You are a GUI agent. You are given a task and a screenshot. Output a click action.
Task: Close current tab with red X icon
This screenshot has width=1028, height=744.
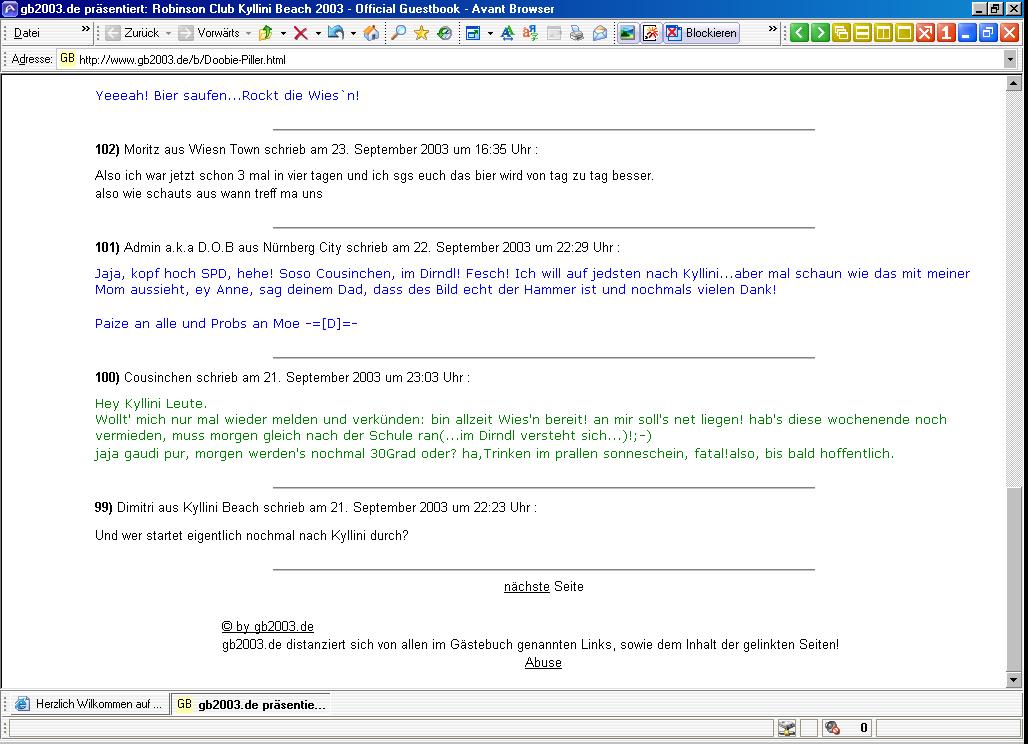[1008, 33]
